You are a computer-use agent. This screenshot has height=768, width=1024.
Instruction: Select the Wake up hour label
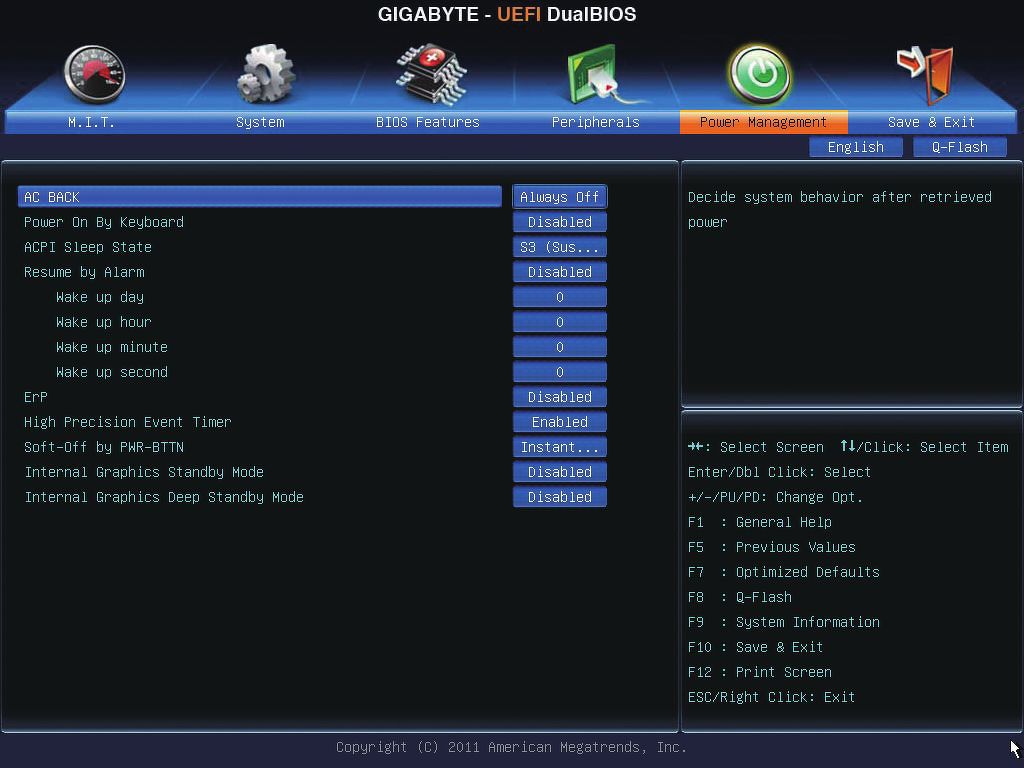[104, 322]
